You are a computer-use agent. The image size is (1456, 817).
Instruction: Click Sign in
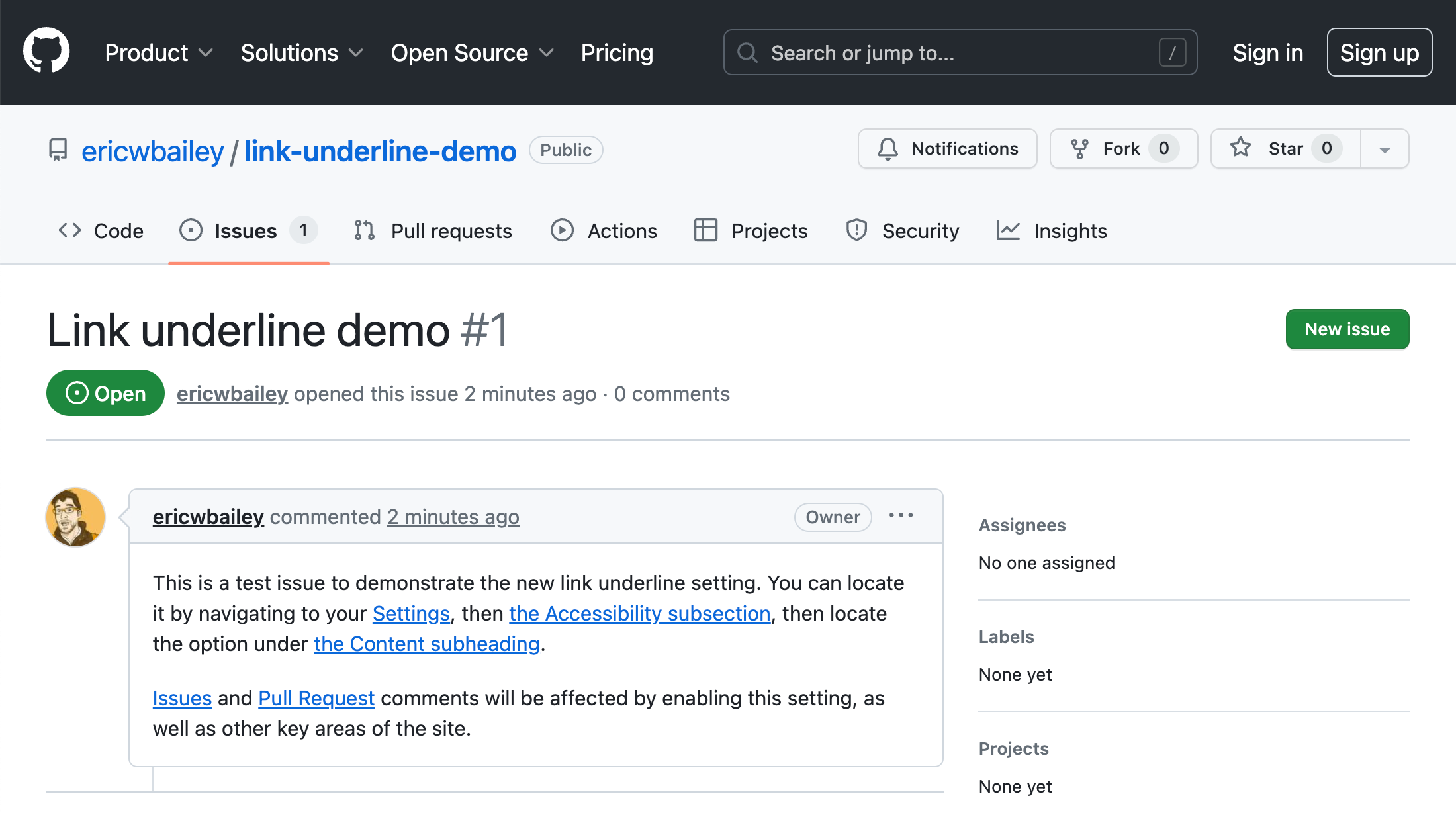pyautogui.click(x=1267, y=53)
